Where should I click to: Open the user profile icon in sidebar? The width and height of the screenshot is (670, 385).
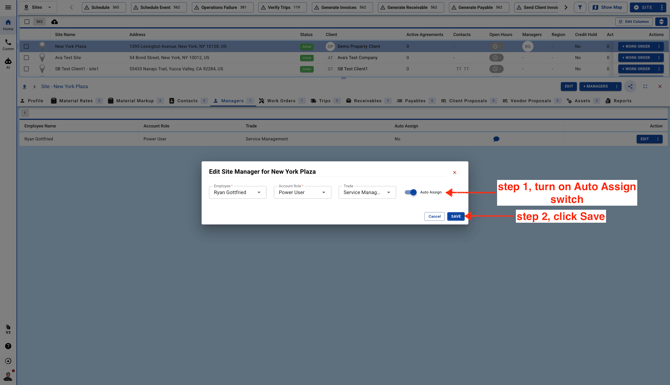pyautogui.click(x=8, y=376)
